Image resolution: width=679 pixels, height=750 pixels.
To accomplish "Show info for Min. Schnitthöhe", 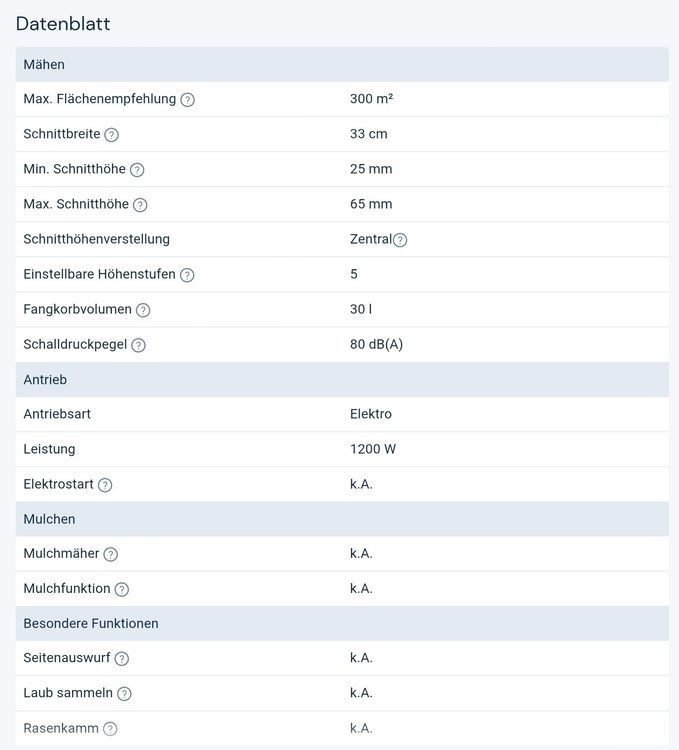I will click(x=137, y=170).
